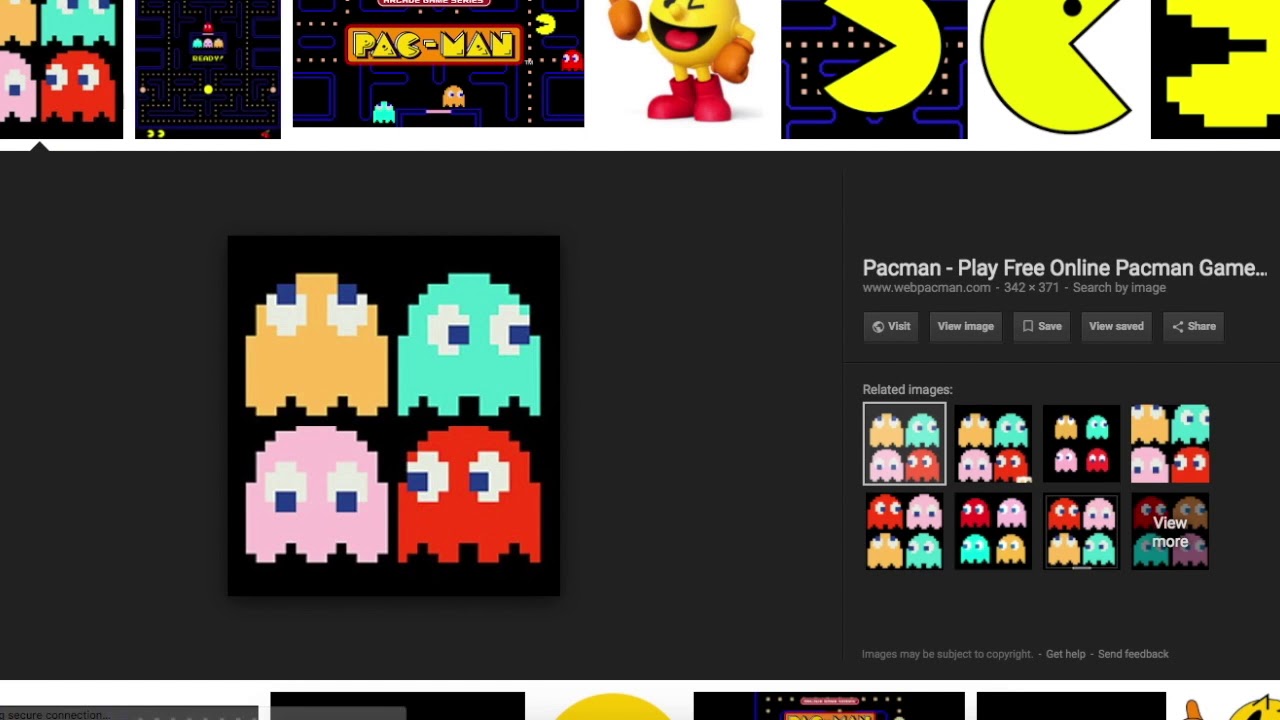Select second related image in bottom row
Viewport: 1280px width, 720px height.
coord(992,531)
